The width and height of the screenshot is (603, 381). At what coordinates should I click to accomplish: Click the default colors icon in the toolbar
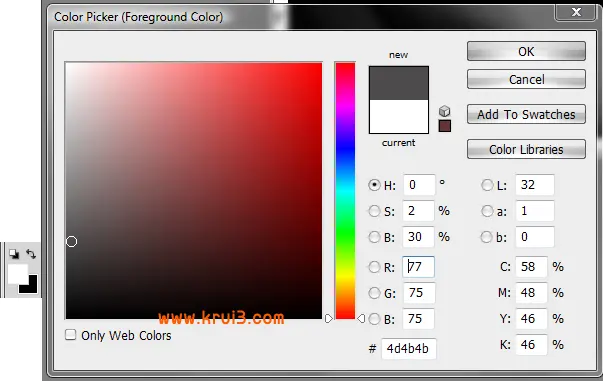click(14, 254)
